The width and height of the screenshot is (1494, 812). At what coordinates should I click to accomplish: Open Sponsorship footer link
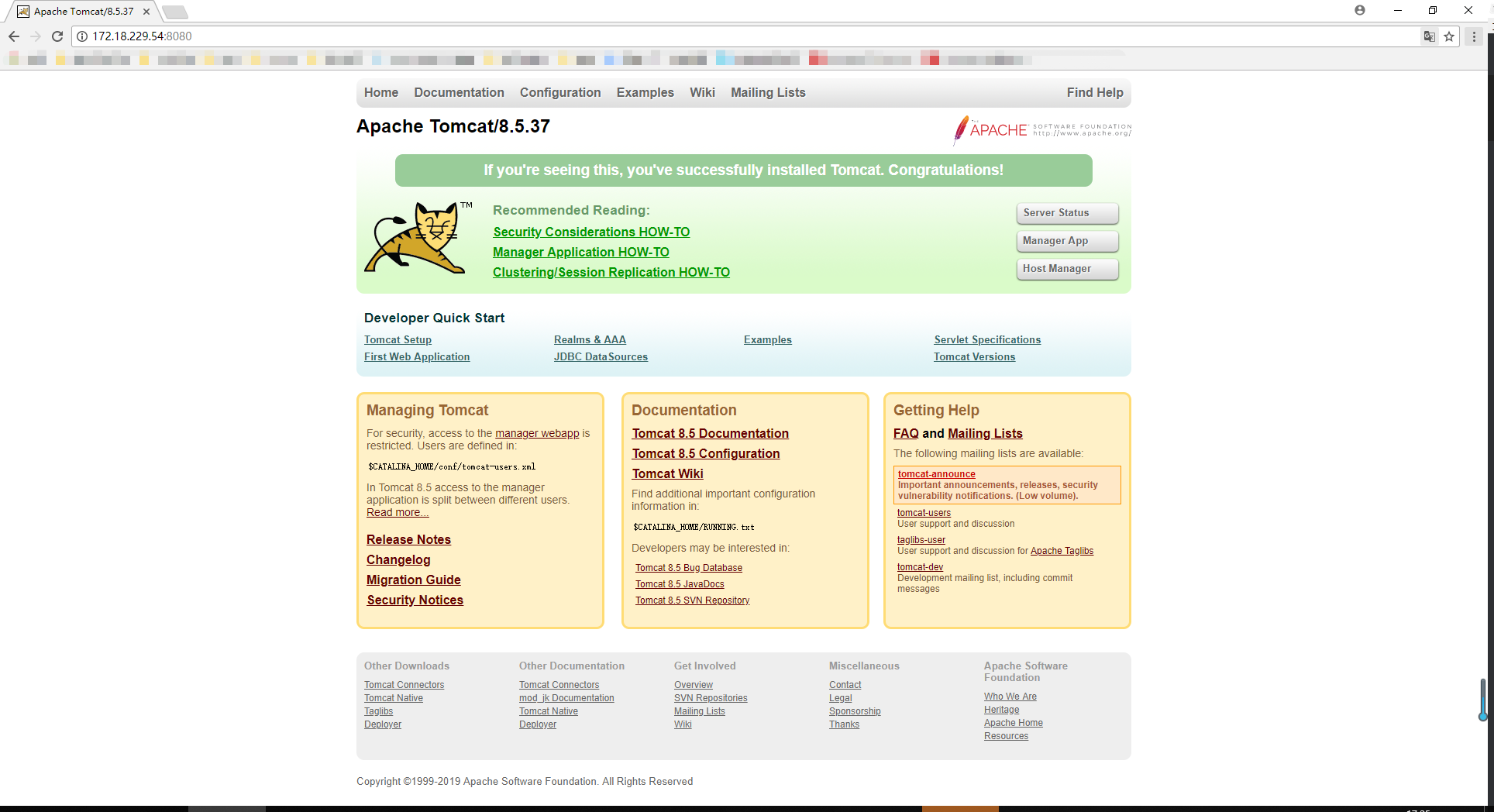(855, 711)
